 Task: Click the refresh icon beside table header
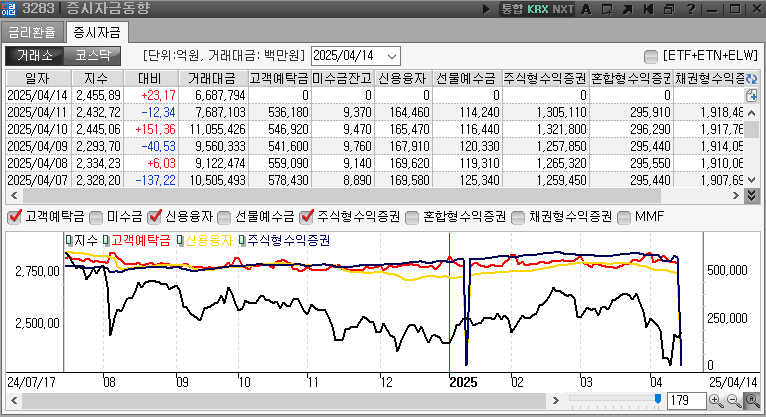pos(751,79)
